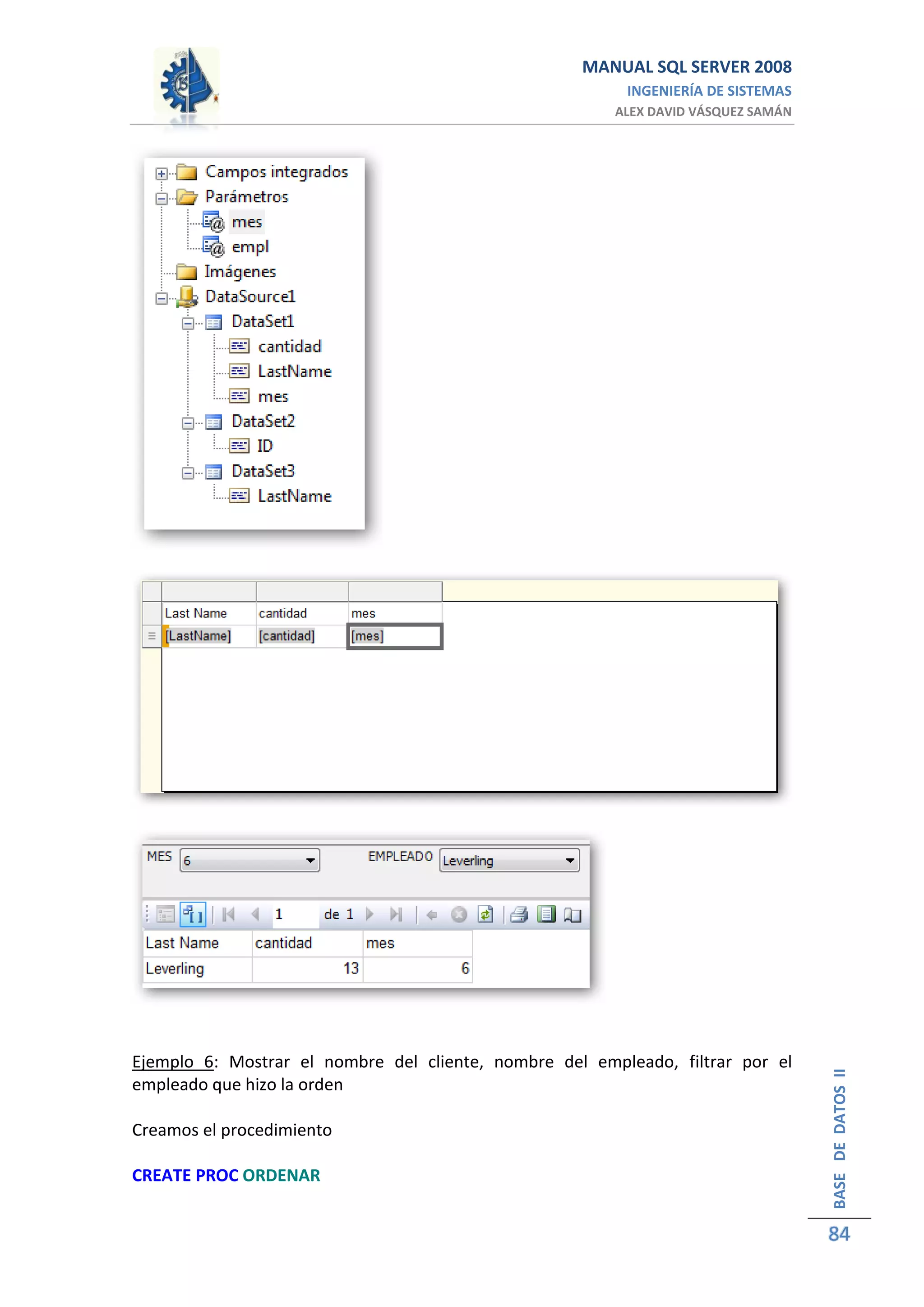Collapse the DataSet2 node
This screenshot has height=1307, width=924.
(188, 423)
